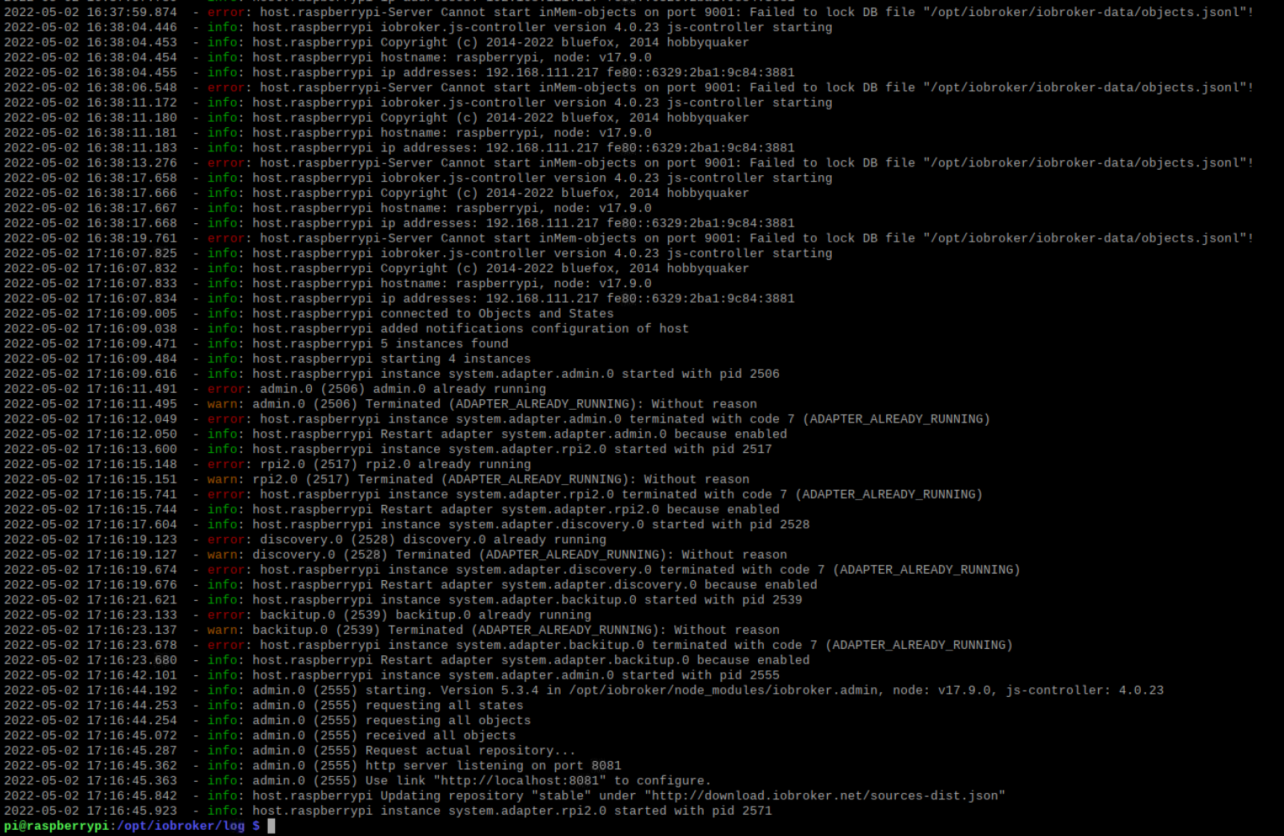Click the timestamp "2022-05-02 16:38:04.446"

90,28
